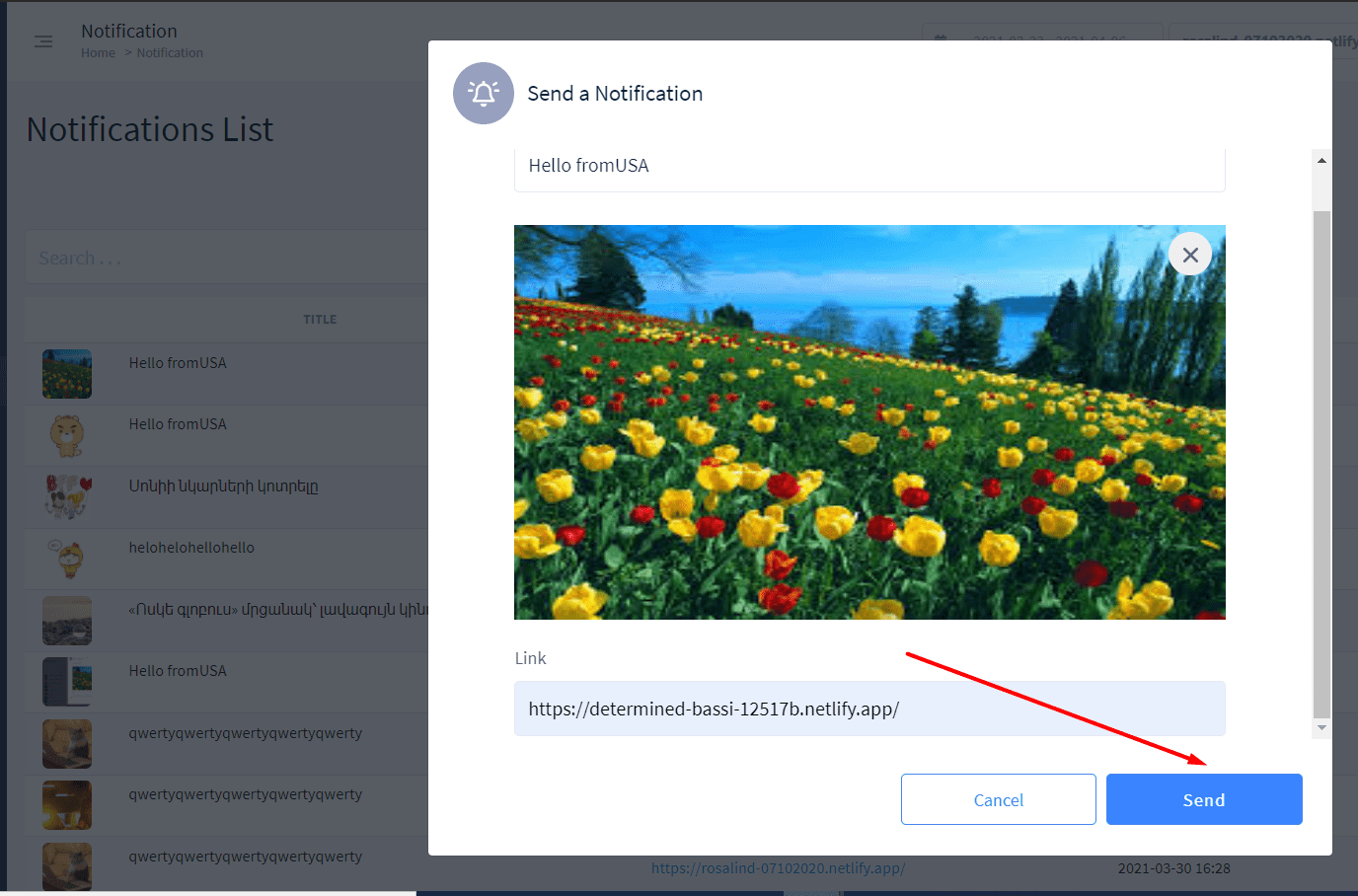Click the dialog vertical scrollbar thumb
The image size is (1358, 896).
(x=1321, y=464)
